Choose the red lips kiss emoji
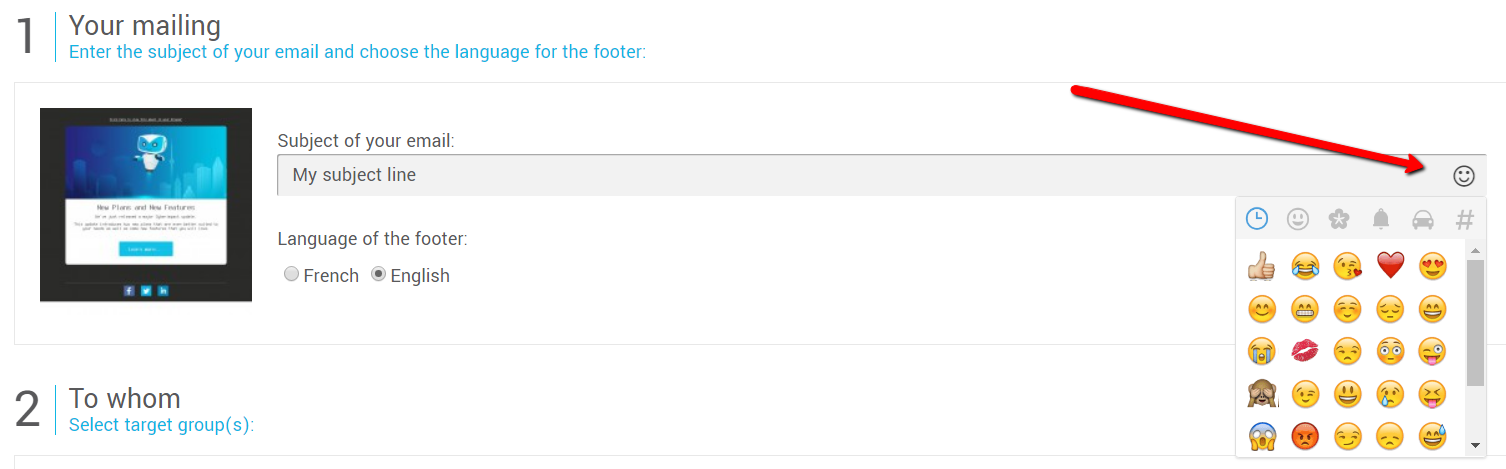Screen dimensions: 1506x469 1304,350
